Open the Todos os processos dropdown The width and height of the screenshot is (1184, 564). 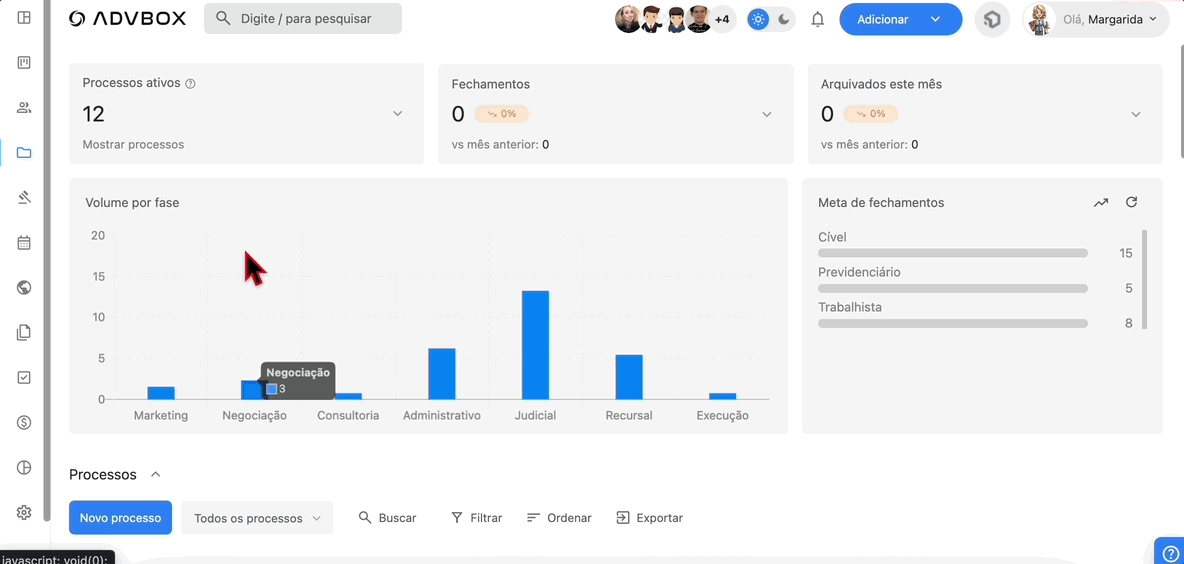click(x=257, y=518)
